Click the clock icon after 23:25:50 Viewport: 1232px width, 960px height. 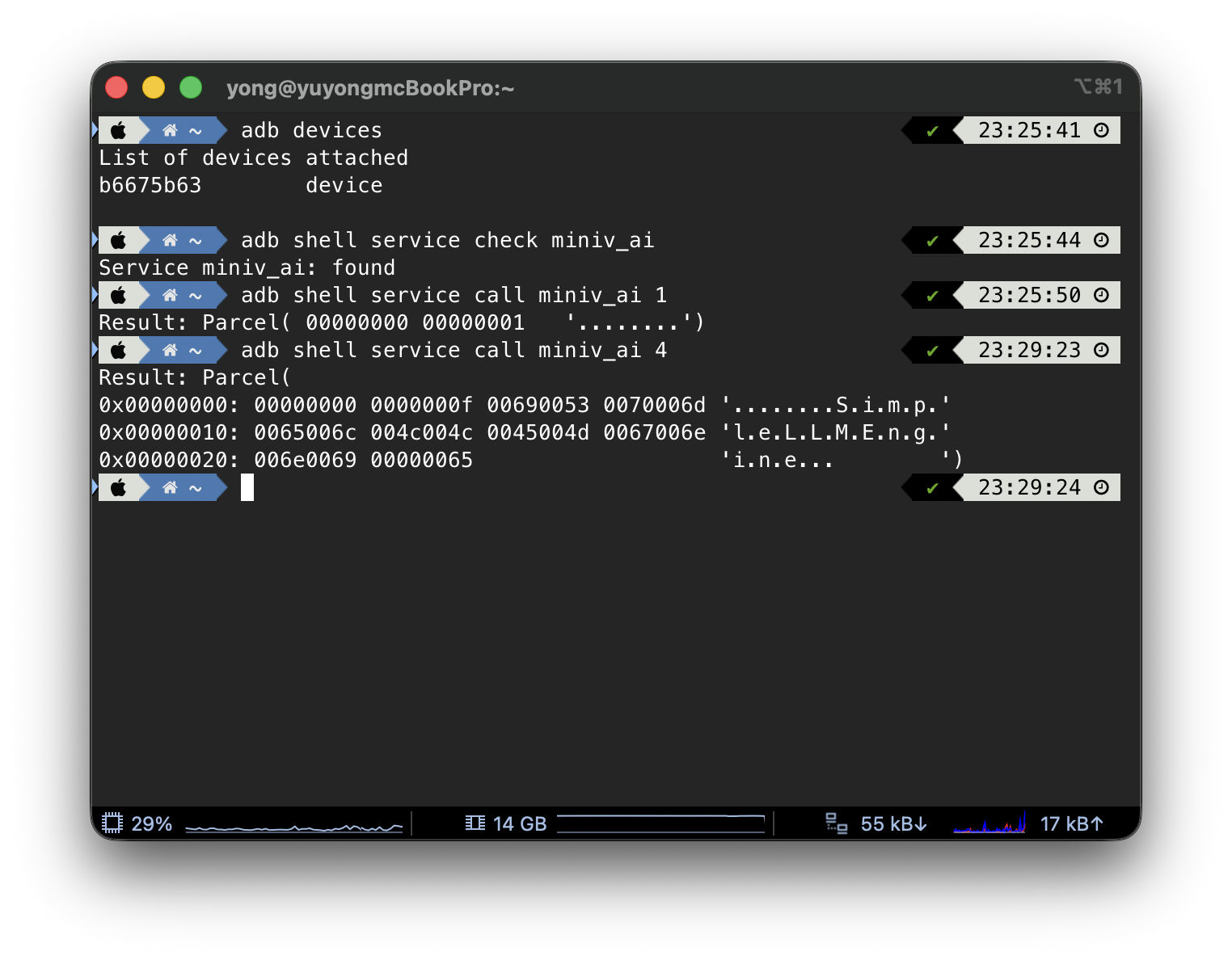tap(1101, 295)
